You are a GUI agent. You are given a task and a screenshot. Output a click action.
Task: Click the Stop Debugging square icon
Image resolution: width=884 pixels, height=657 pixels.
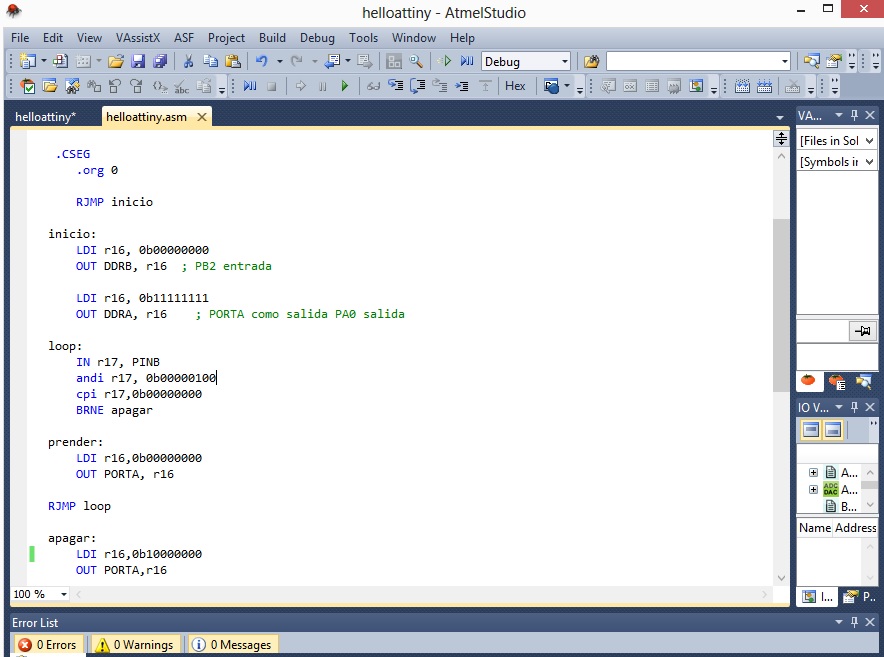coord(272,86)
